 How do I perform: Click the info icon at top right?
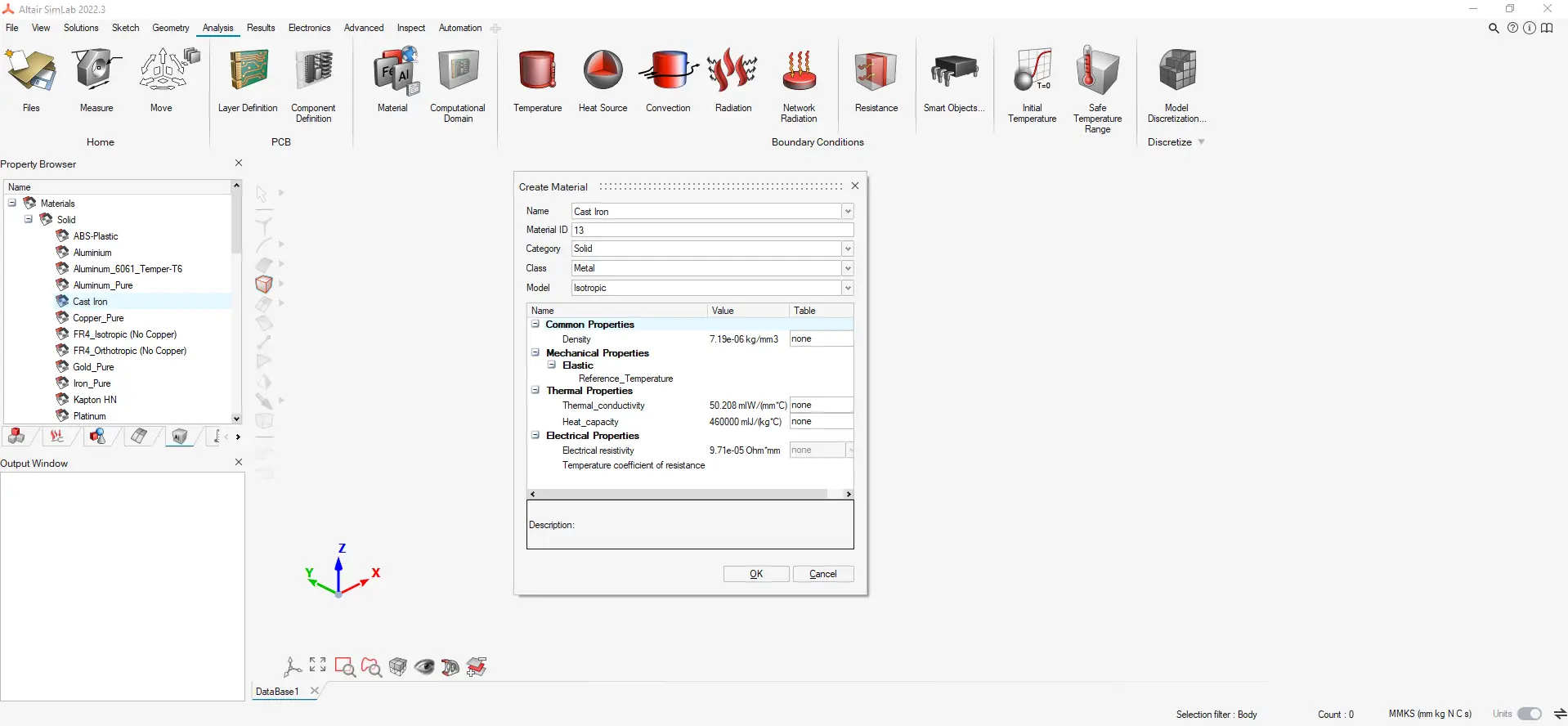click(x=1529, y=28)
